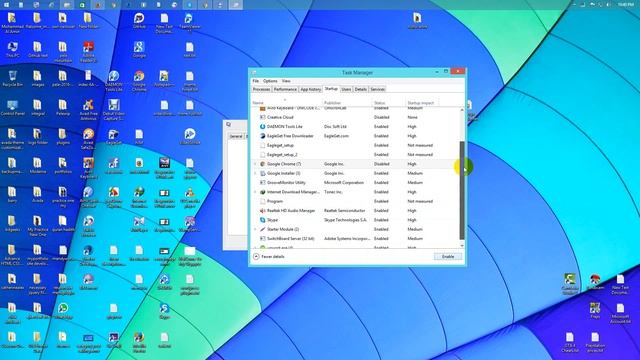Open Google Chrome desktop shortcut

139,81
